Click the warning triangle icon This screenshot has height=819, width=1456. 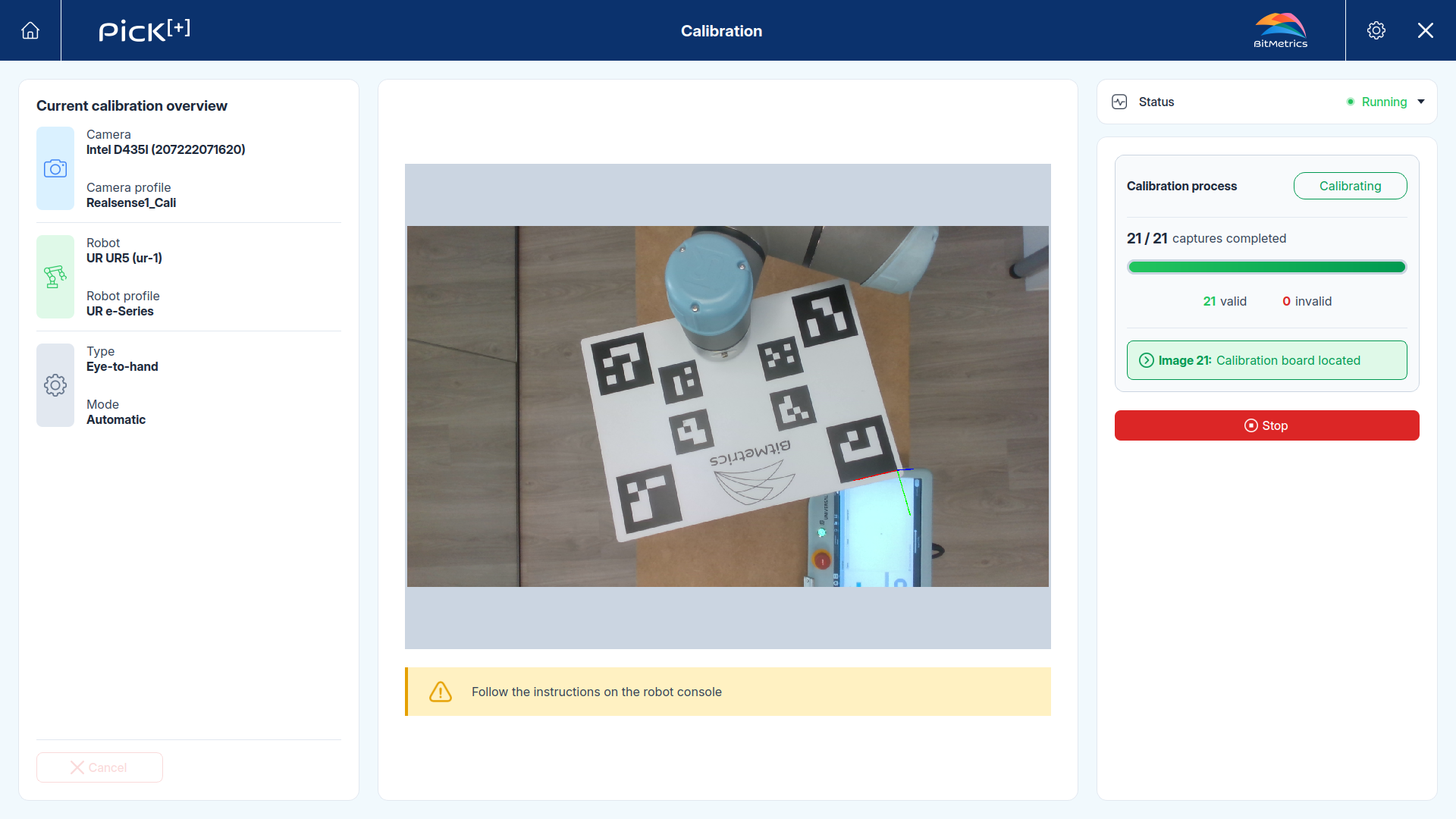click(x=441, y=692)
